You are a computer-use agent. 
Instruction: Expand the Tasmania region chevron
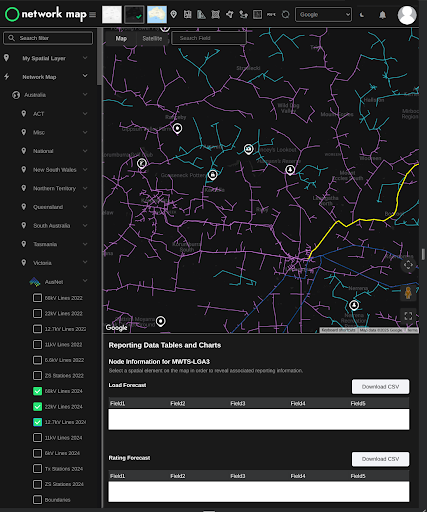(85, 244)
